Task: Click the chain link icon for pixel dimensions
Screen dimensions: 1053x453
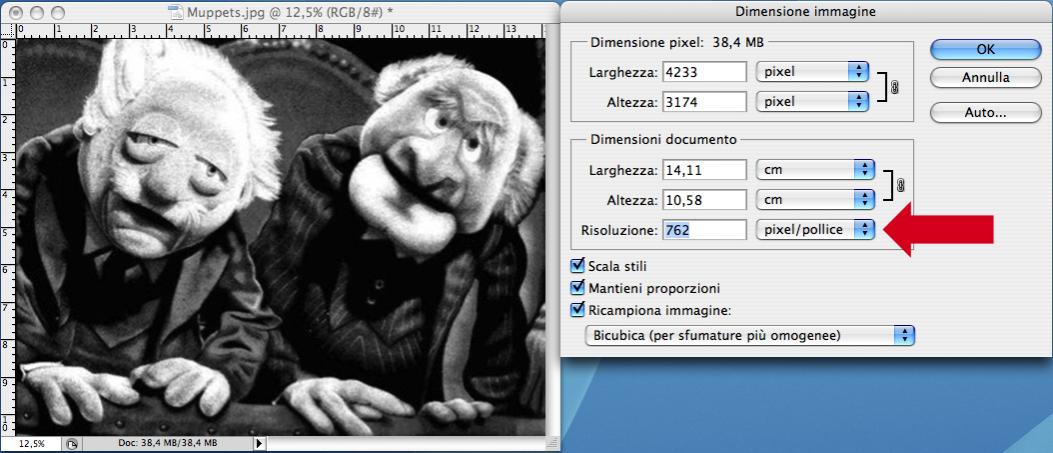Action: [x=894, y=87]
